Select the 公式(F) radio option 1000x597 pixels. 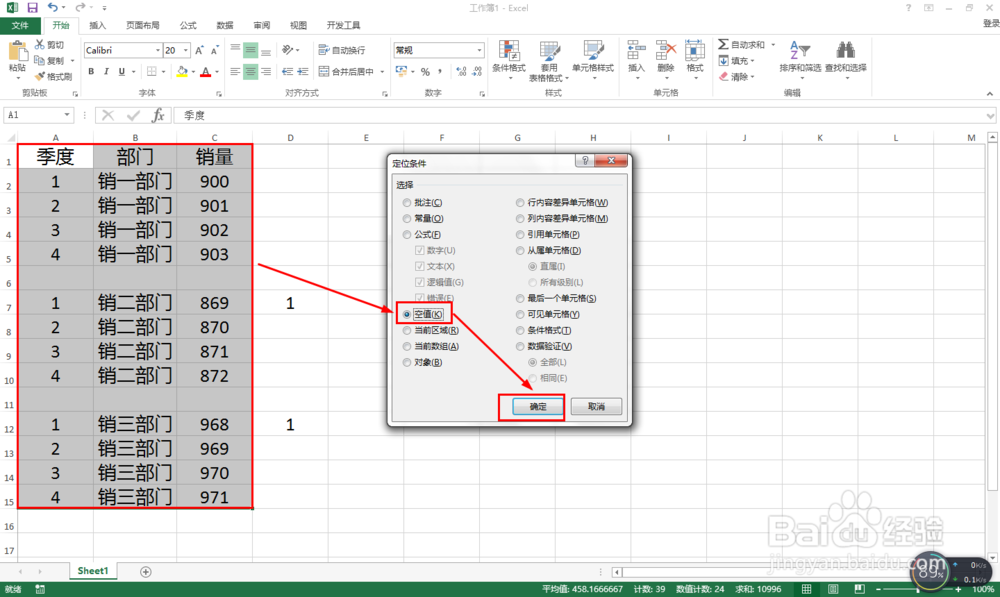click(407, 235)
